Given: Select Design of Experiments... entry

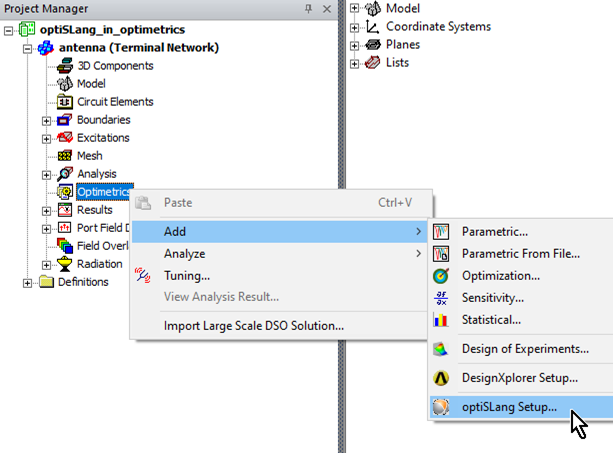Looking at the screenshot, I should click(x=521, y=349).
